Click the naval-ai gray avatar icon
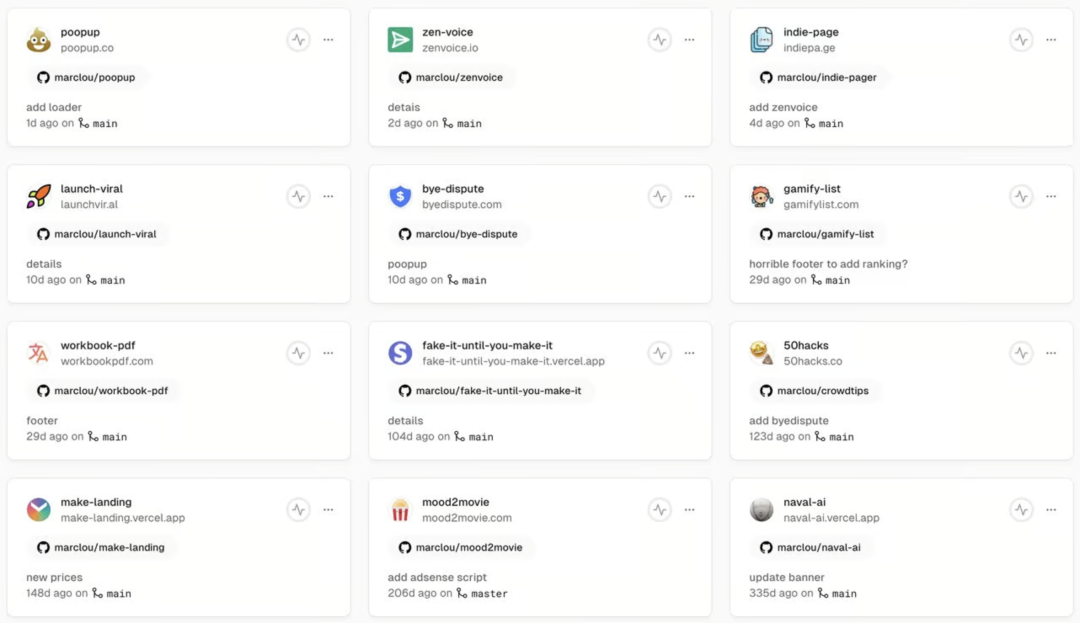 coord(761,509)
